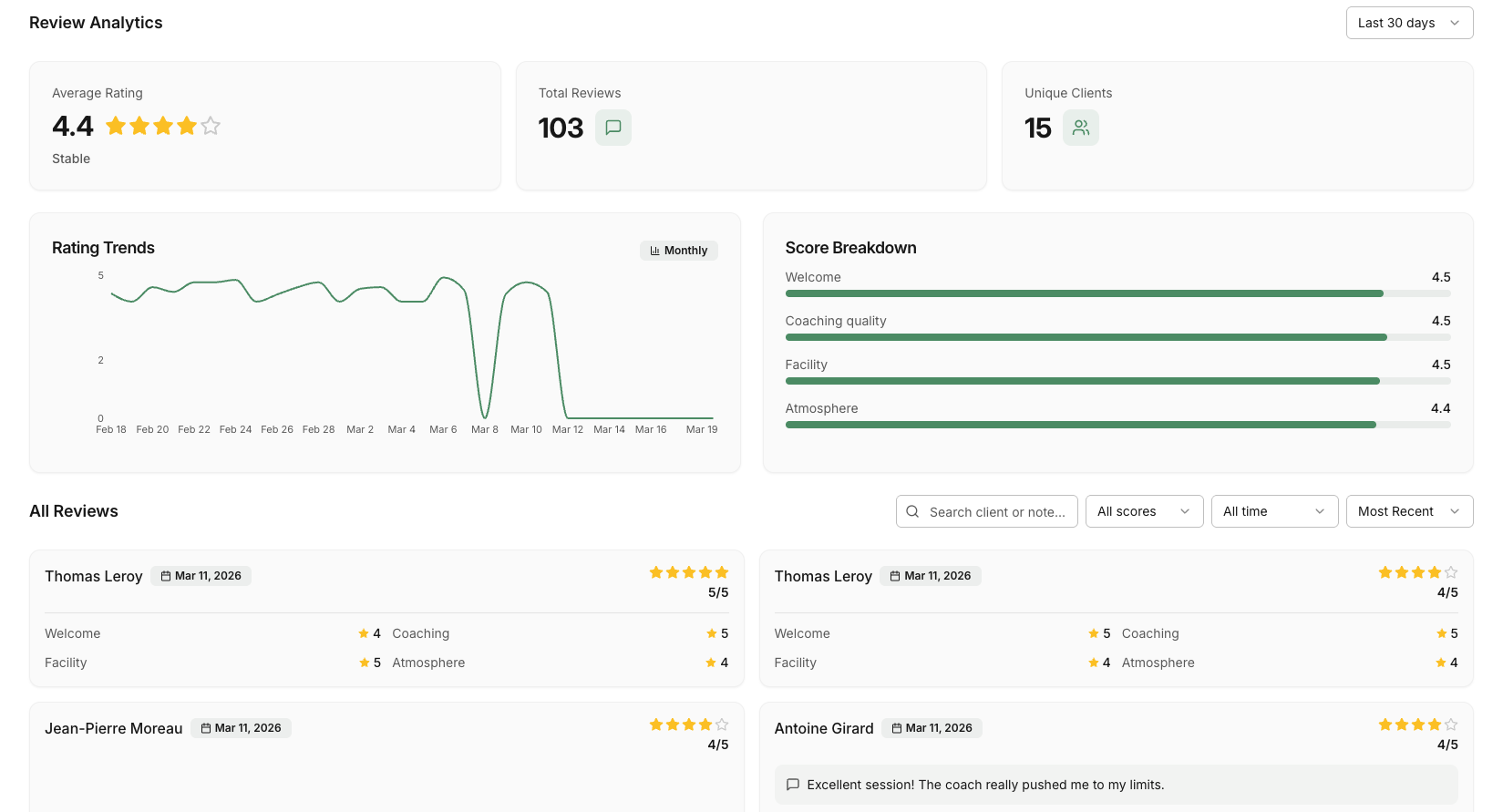Open the All time filter dropdown
This screenshot has height=812, width=1503.
[1274, 511]
